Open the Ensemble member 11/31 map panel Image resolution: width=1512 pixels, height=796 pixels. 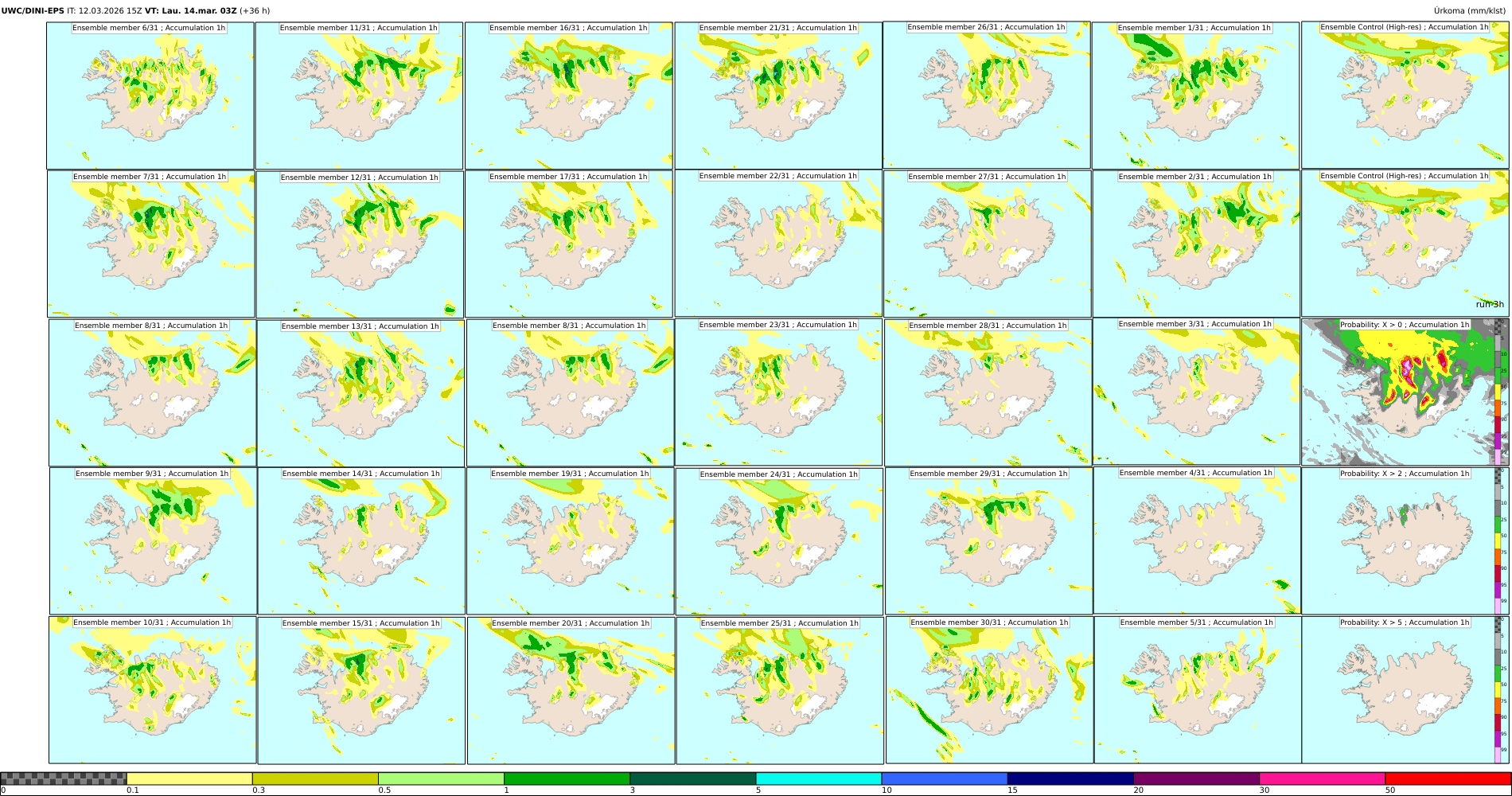click(x=359, y=96)
